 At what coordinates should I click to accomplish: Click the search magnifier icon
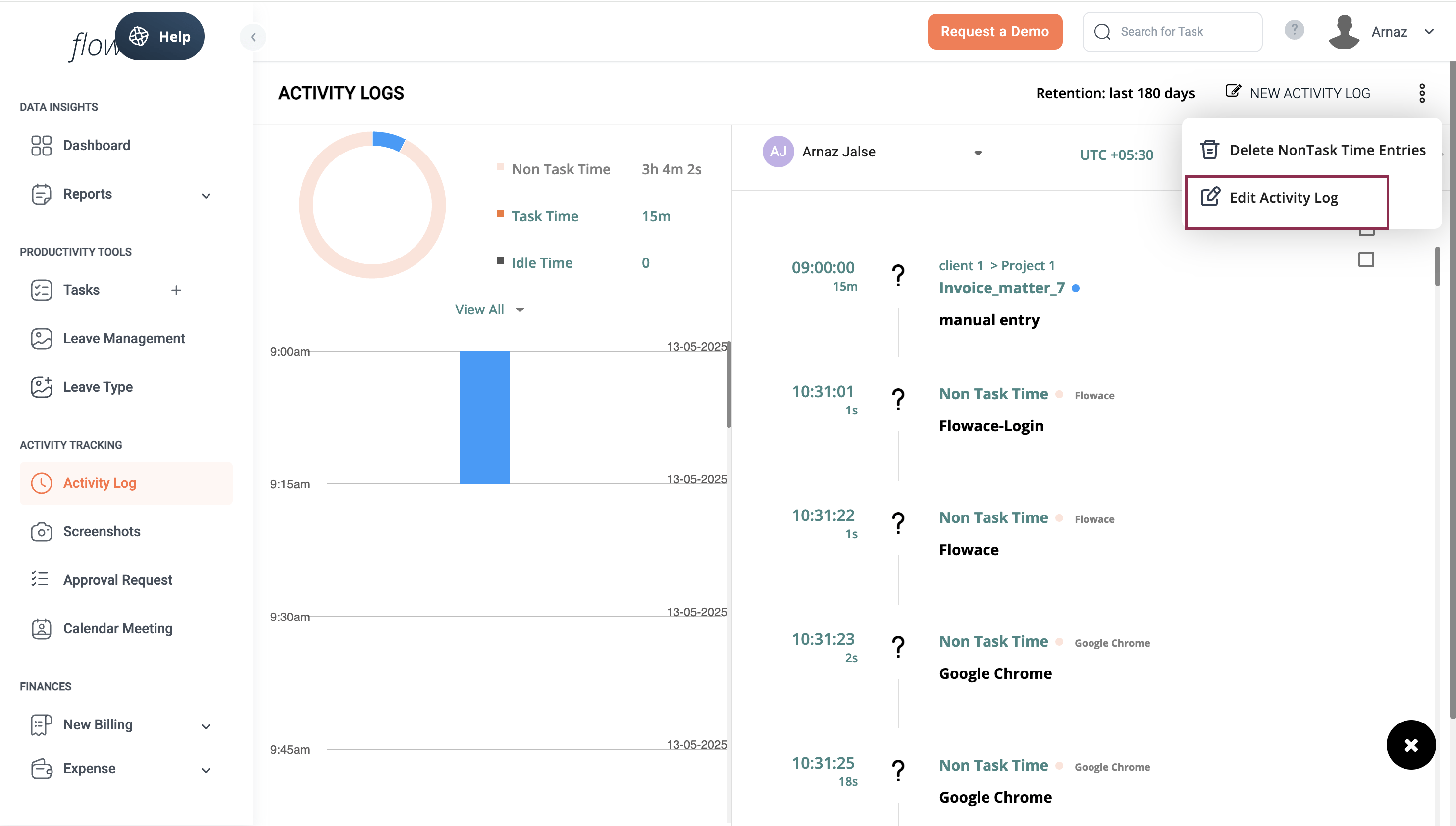1102,32
